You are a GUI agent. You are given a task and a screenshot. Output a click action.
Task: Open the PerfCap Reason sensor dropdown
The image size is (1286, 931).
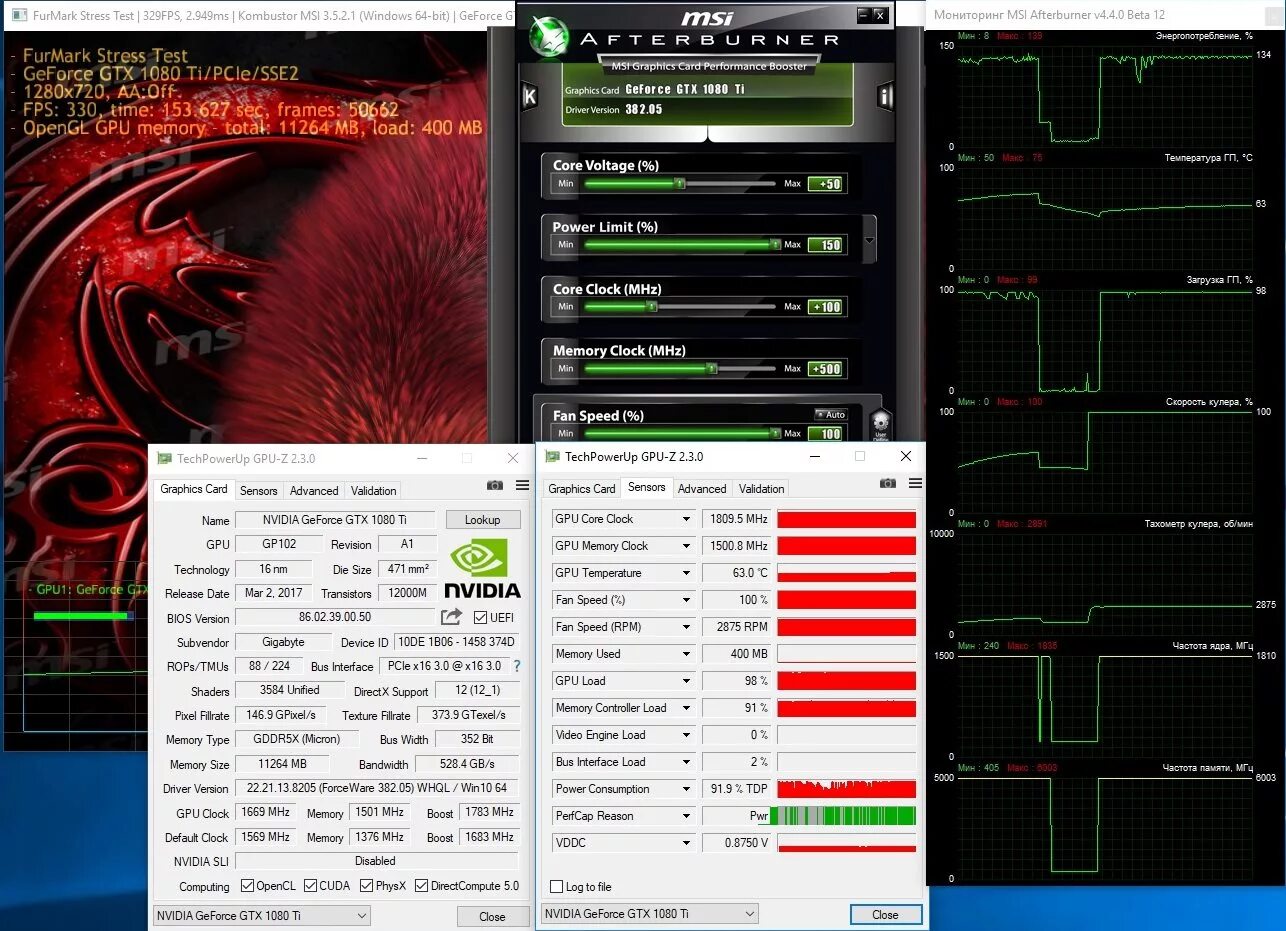coord(686,816)
